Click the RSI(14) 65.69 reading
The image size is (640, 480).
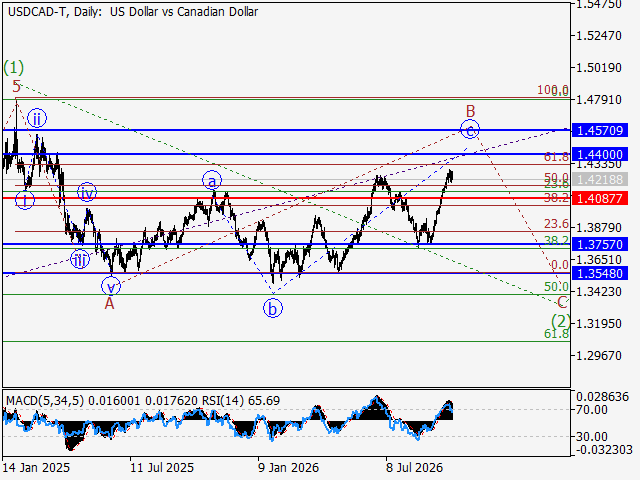(x=241, y=401)
